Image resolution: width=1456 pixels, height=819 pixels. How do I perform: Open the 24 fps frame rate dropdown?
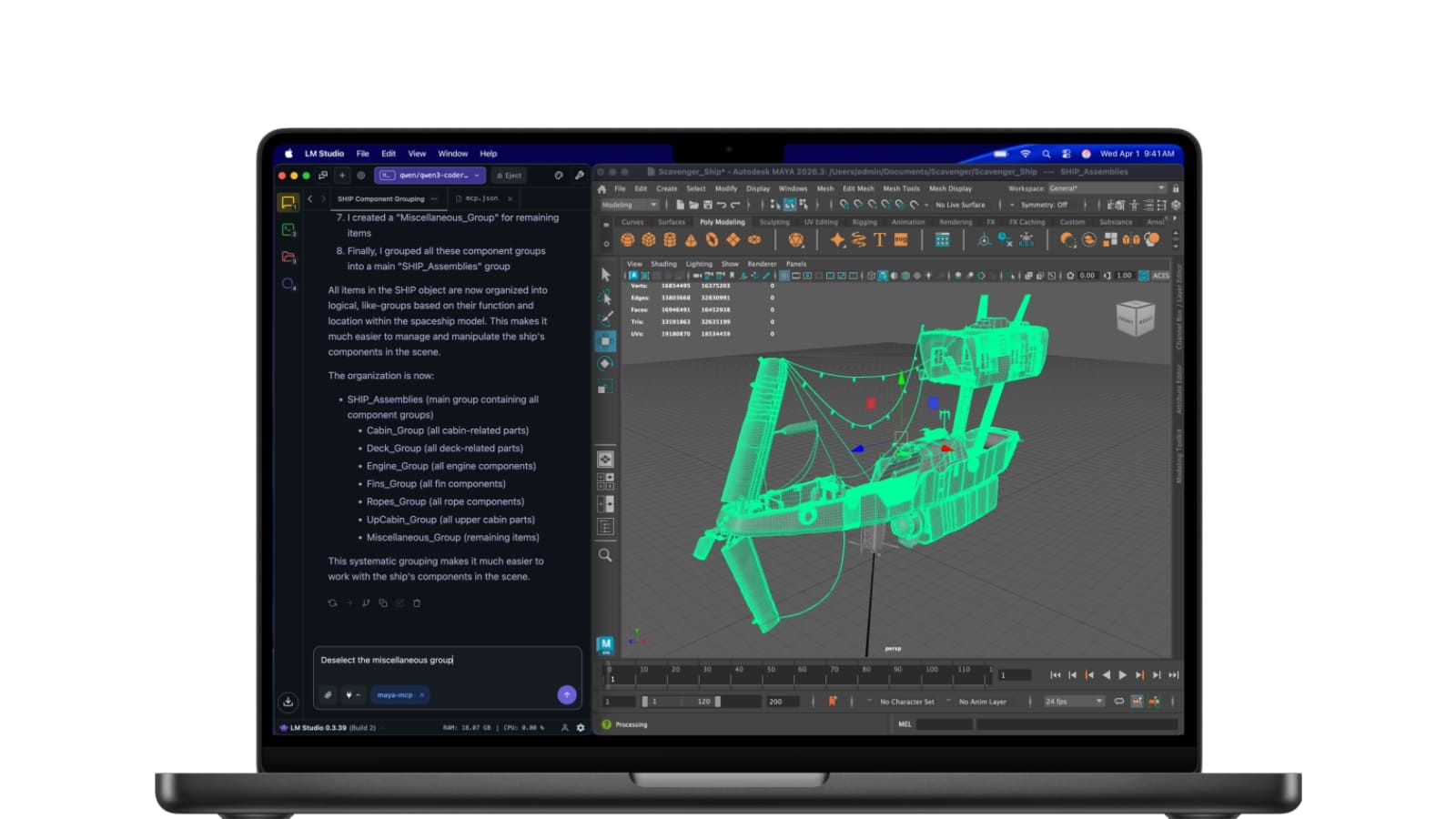[1074, 702]
